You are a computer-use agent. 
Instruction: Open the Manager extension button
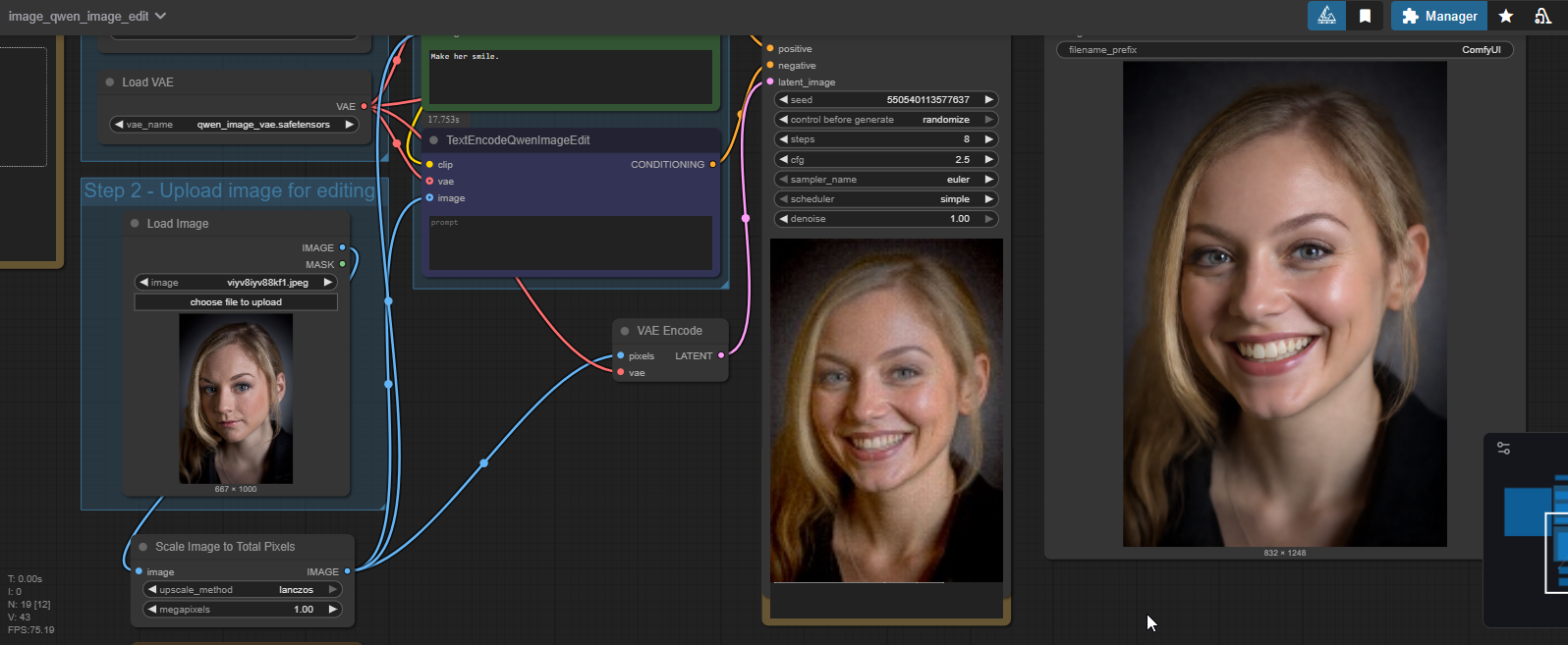1438,16
